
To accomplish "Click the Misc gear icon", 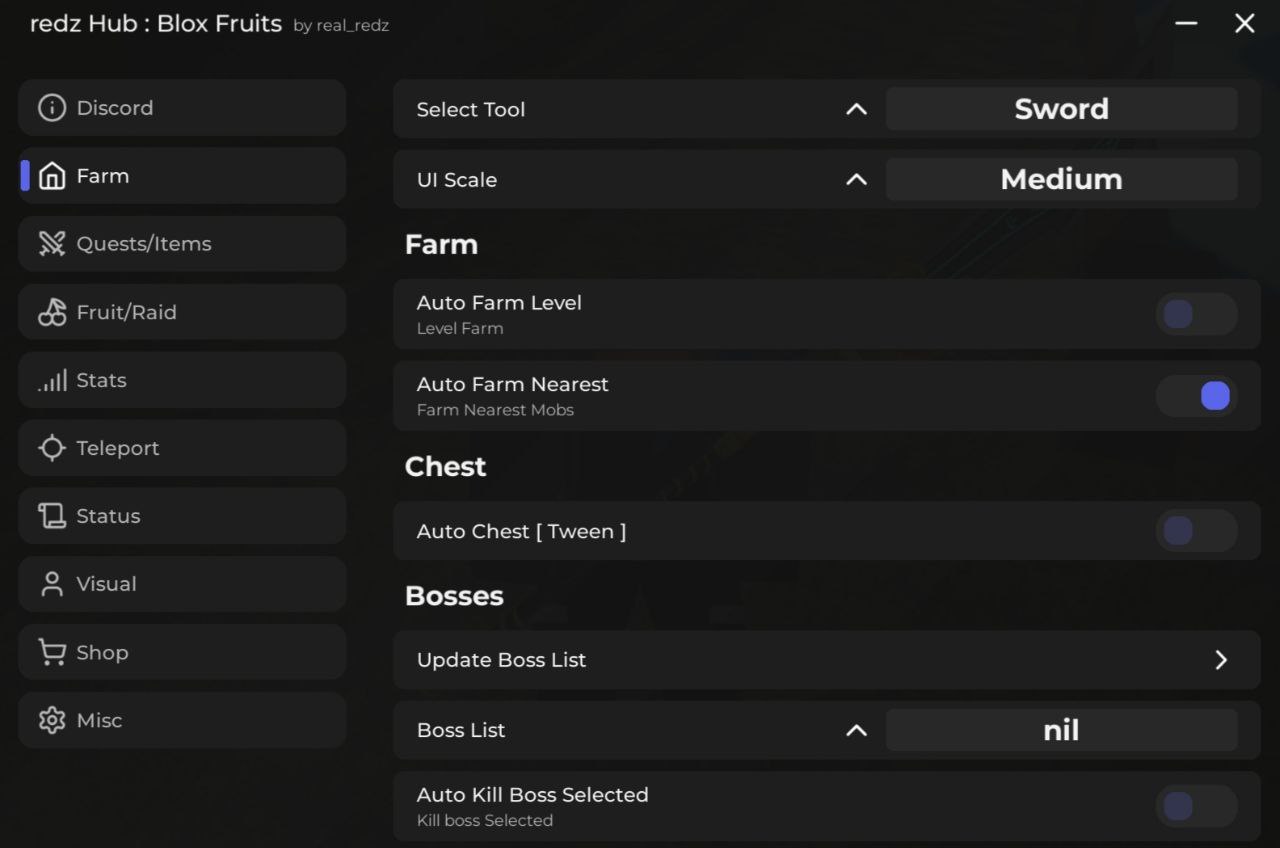I will click(x=52, y=720).
